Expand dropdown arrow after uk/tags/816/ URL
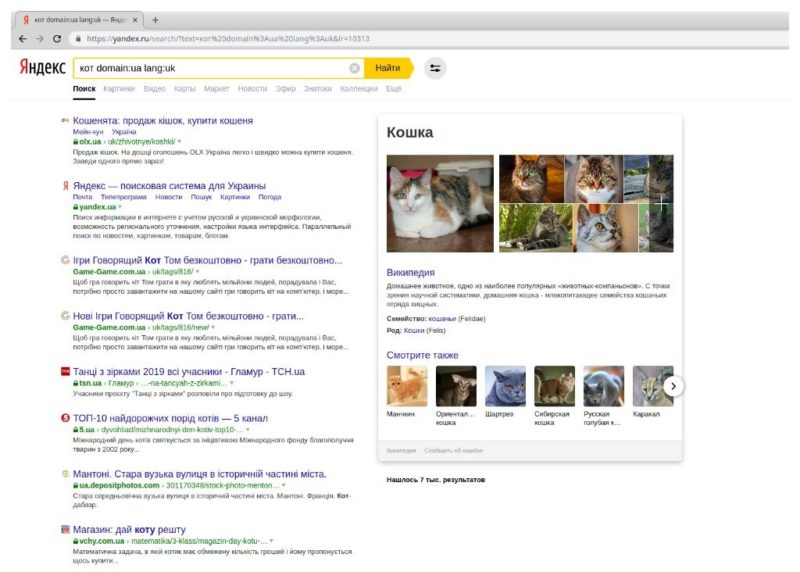This screenshot has height=572, width=800. (x=197, y=271)
